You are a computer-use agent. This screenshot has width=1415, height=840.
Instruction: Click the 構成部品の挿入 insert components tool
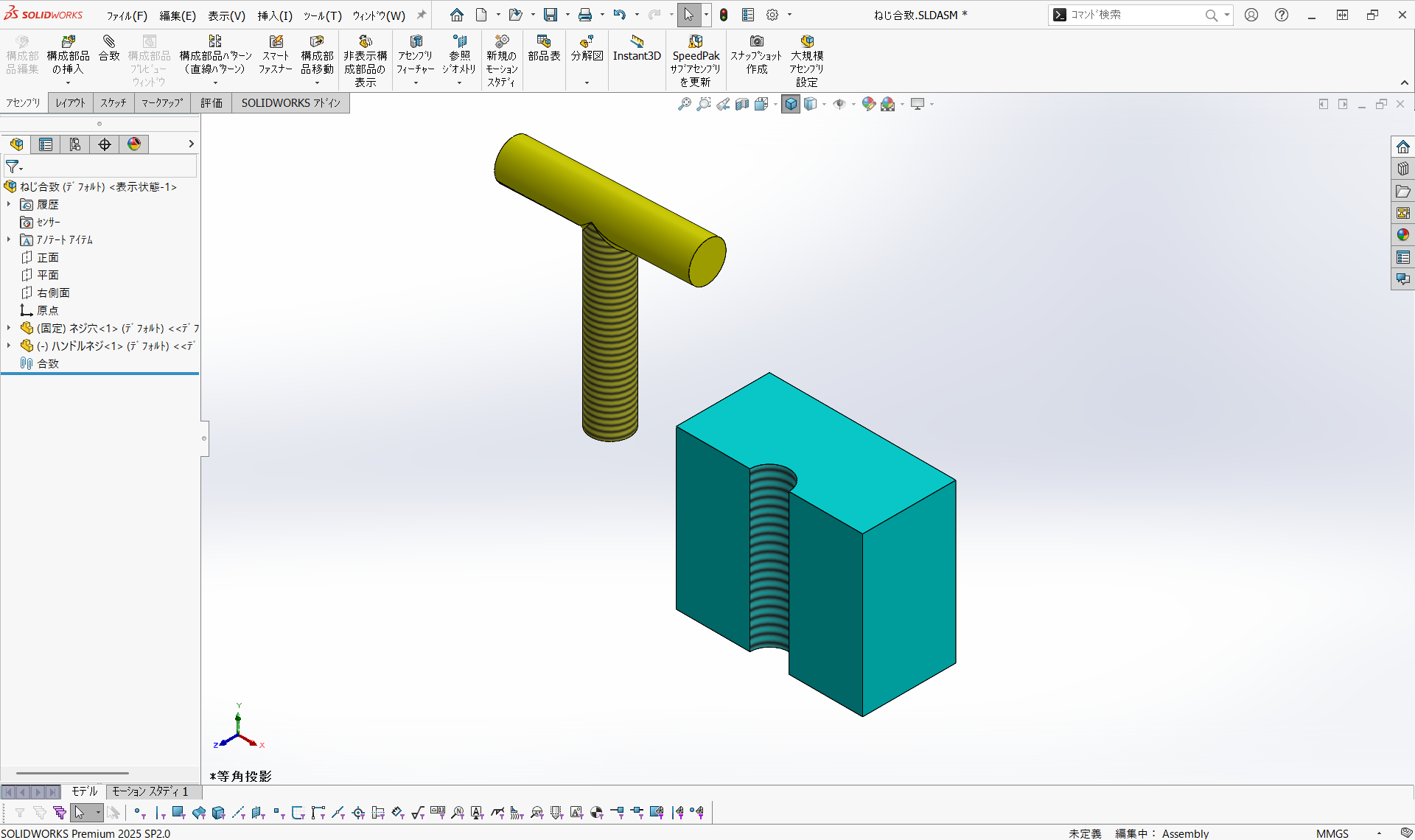pos(68,55)
